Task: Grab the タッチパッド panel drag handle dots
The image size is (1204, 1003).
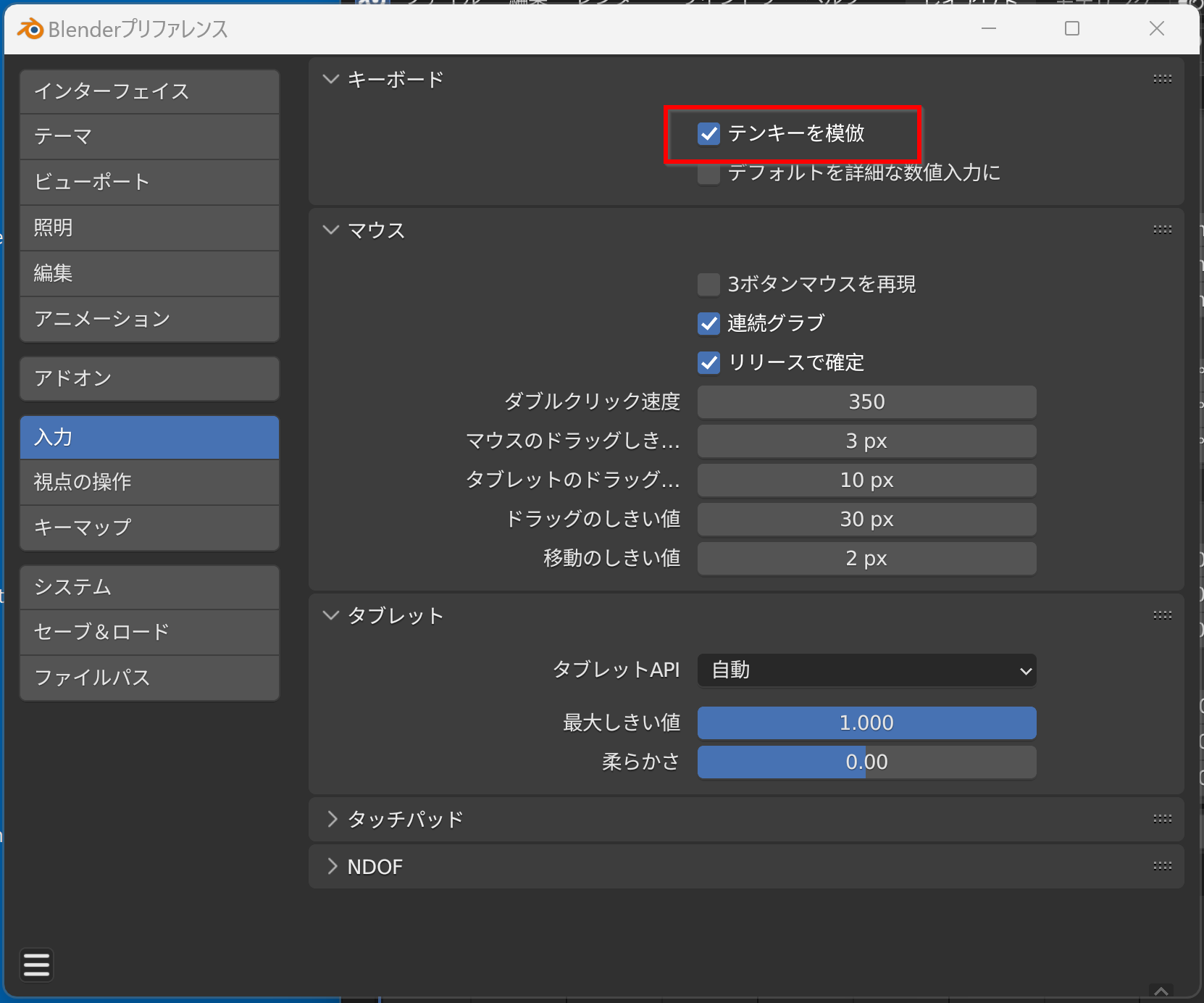Action: click(1163, 819)
